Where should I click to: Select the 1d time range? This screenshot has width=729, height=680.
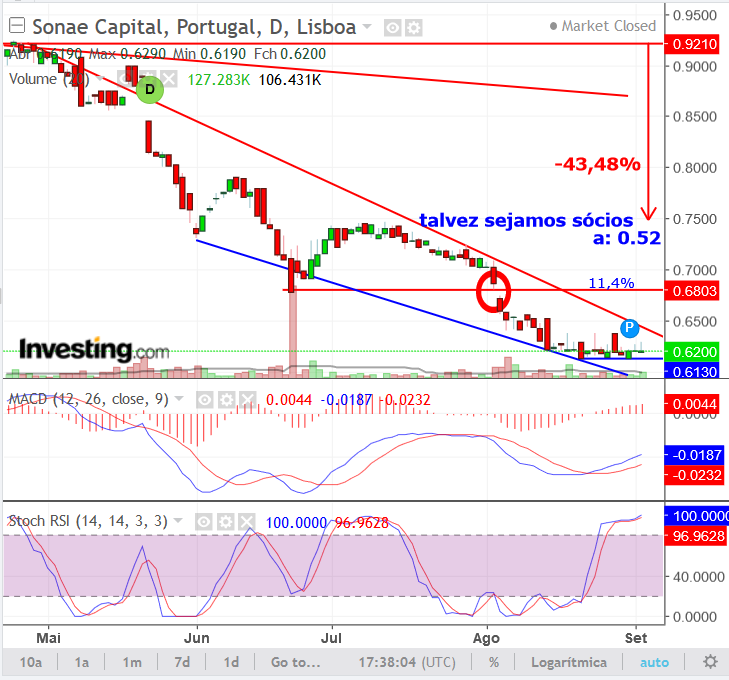232,662
